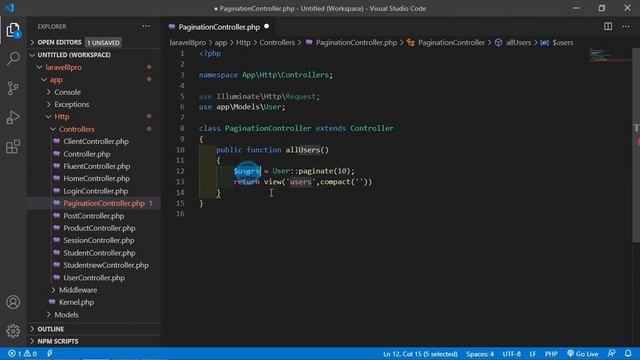Open Run and Debug view icon

click(13, 118)
